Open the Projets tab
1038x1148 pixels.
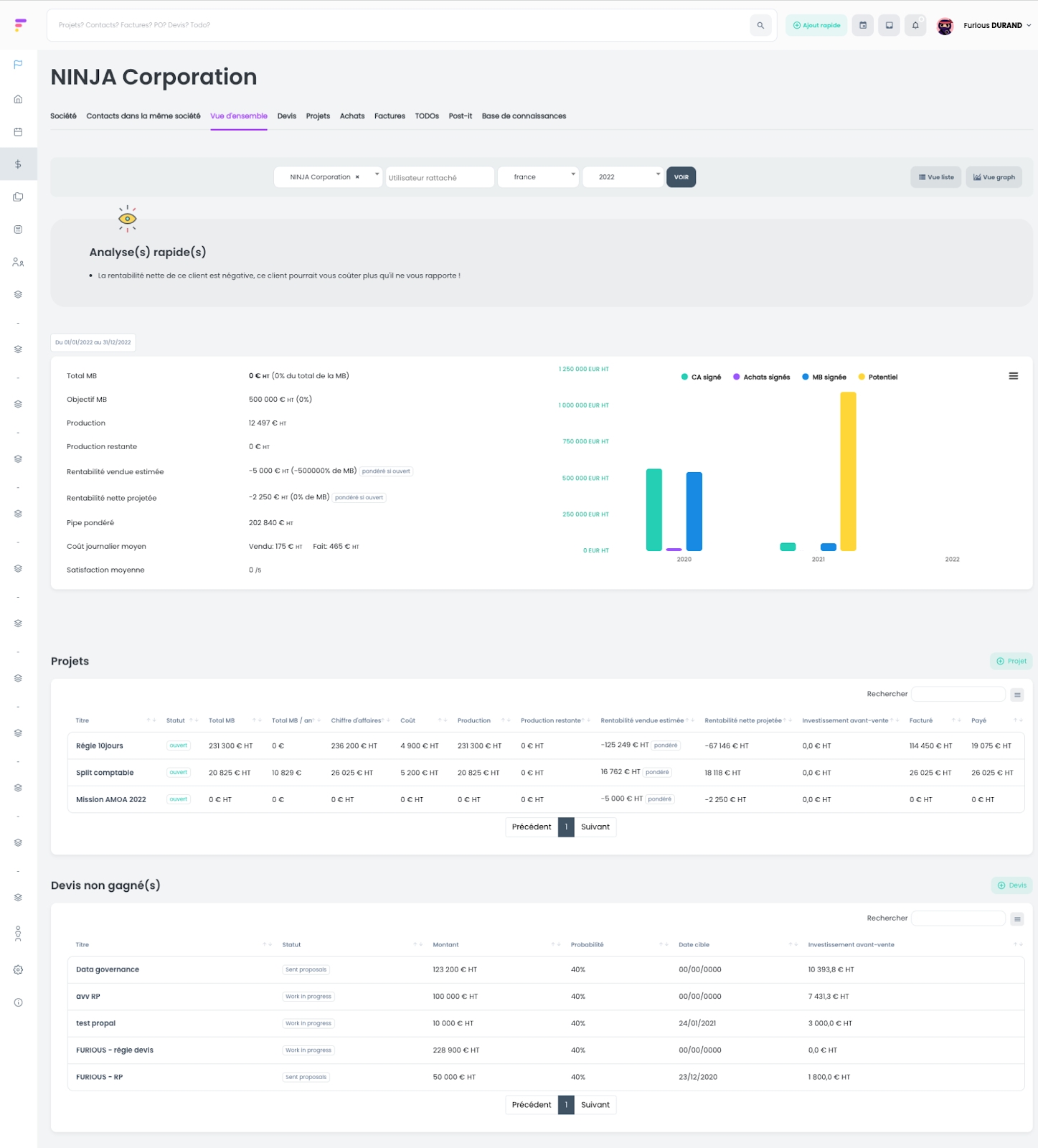pyautogui.click(x=318, y=116)
